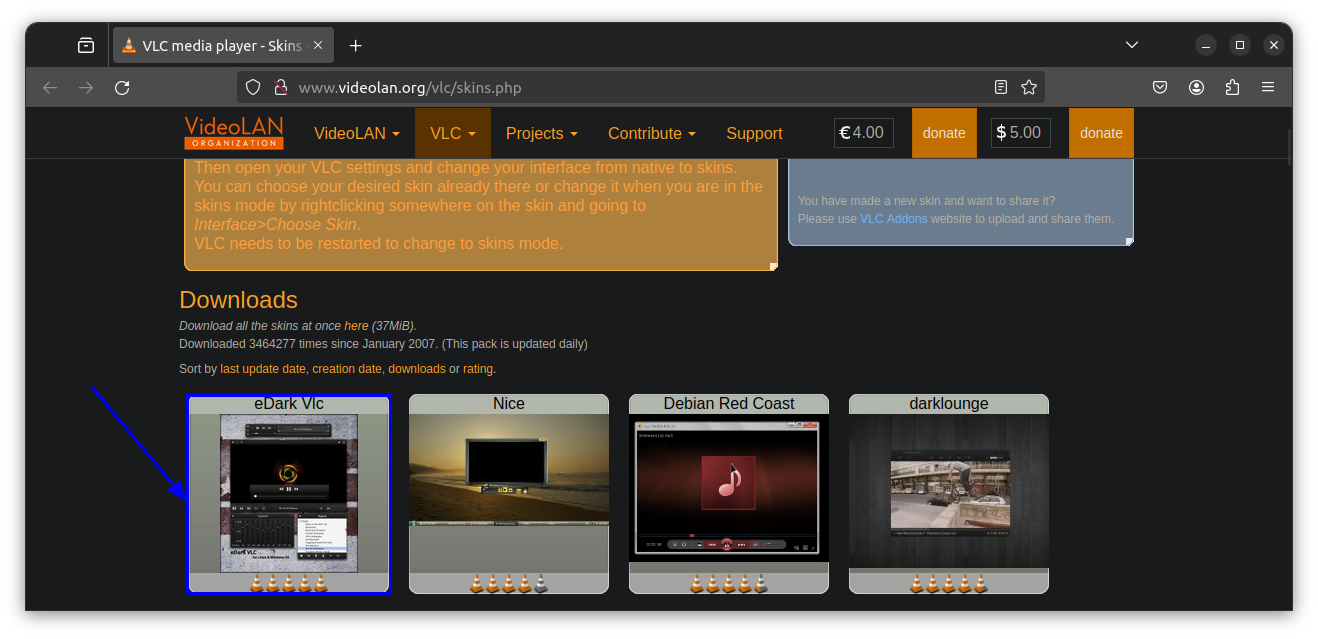The width and height of the screenshot is (1318, 639).
Task: Expand the VLC dropdown menu
Action: click(x=453, y=133)
